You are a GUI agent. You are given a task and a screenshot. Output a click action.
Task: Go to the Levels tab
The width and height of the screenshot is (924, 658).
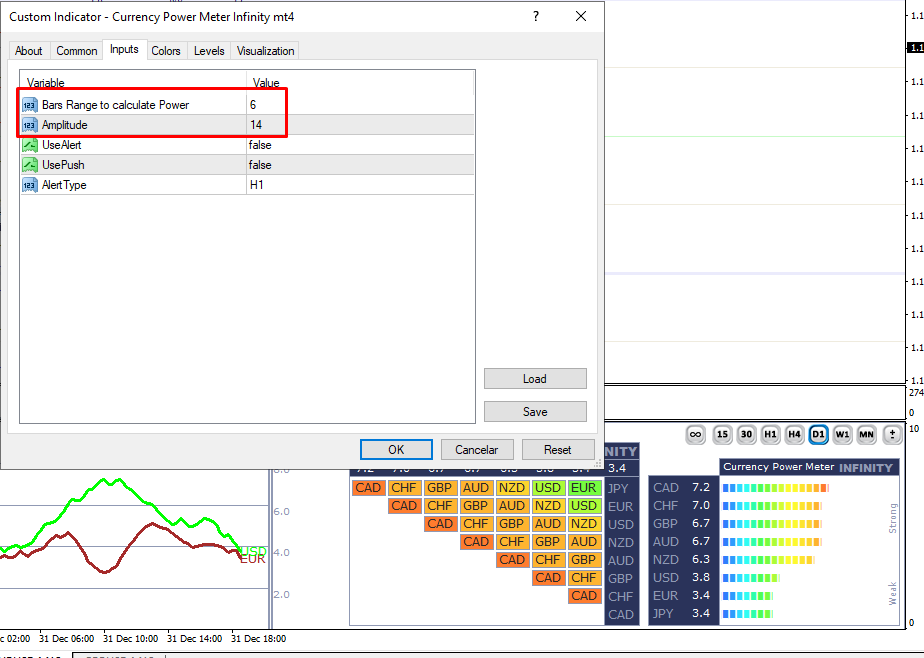[x=209, y=51]
